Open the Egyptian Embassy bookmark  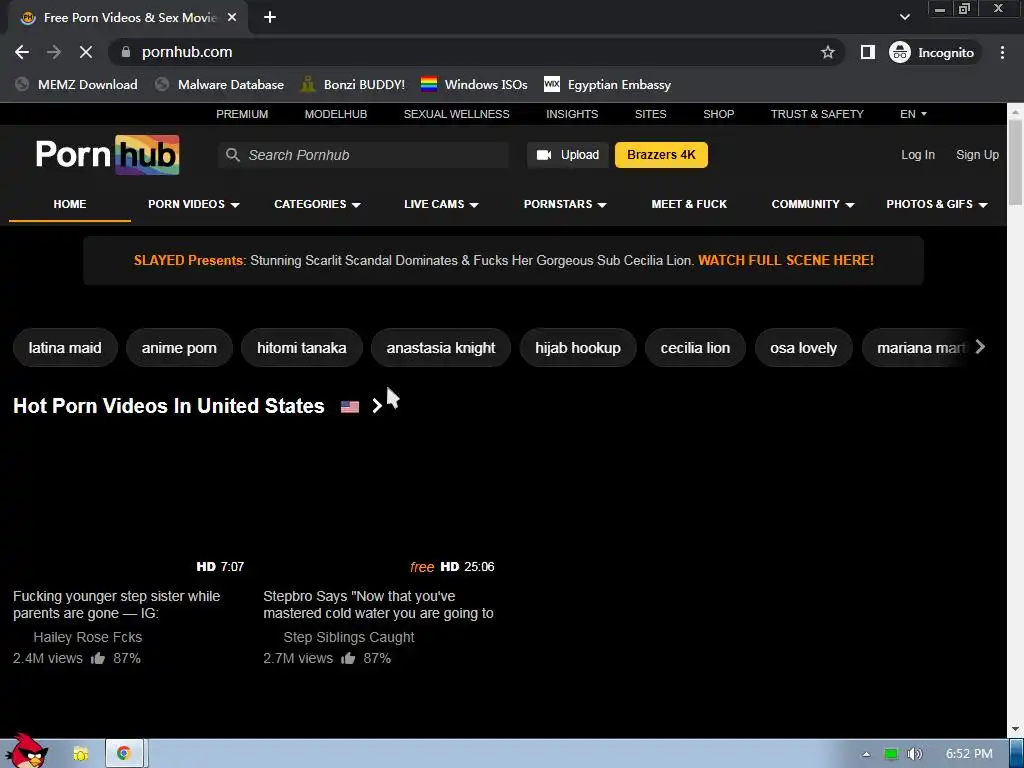tap(607, 84)
